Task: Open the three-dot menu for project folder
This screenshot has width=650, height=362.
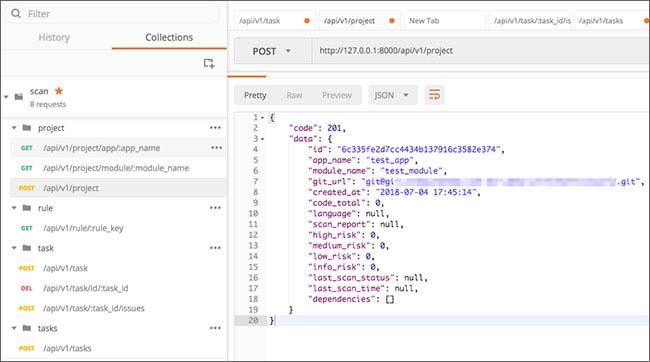Action: 215,128
